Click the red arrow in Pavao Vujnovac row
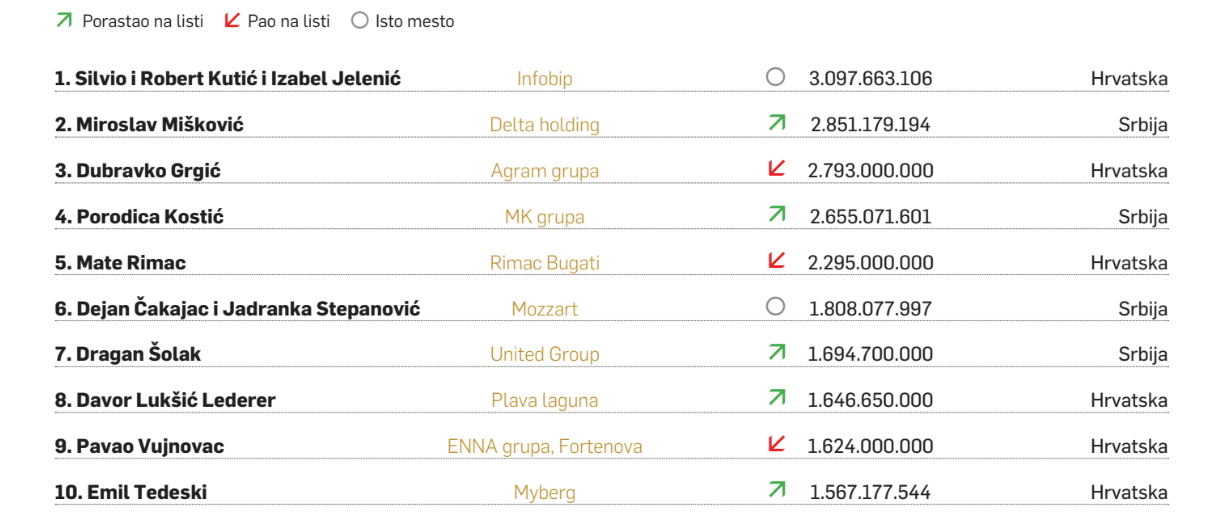Image resolution: width=1227 pixels, height=525 pixels. point(776,444)
